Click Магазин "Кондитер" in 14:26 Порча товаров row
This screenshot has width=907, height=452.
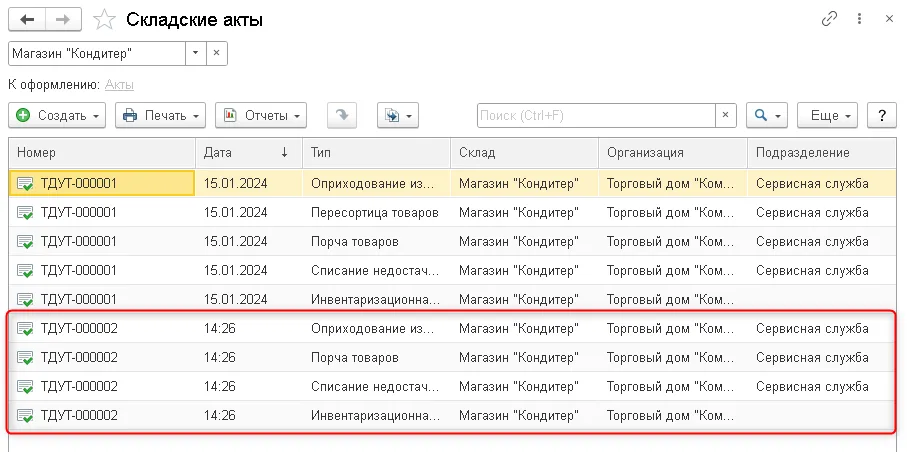pyautogui.click(x=519, y=357)
